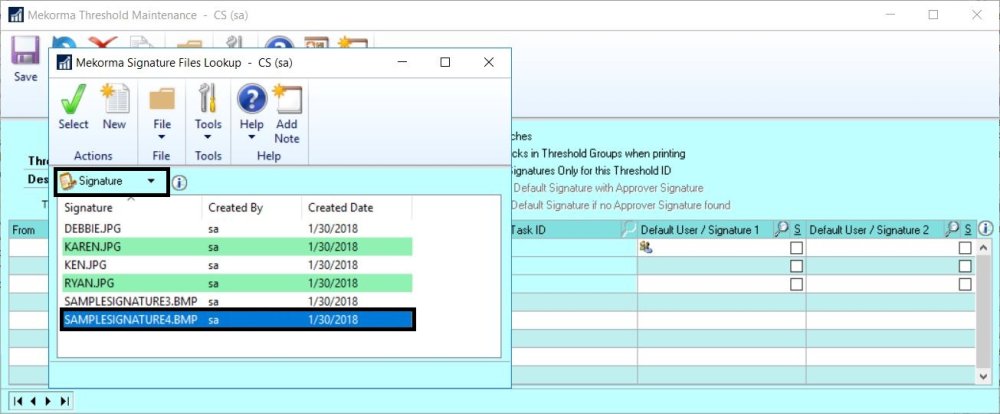
Task: Check first row Signature 1 S checkbox
Action: pos(796,248)
